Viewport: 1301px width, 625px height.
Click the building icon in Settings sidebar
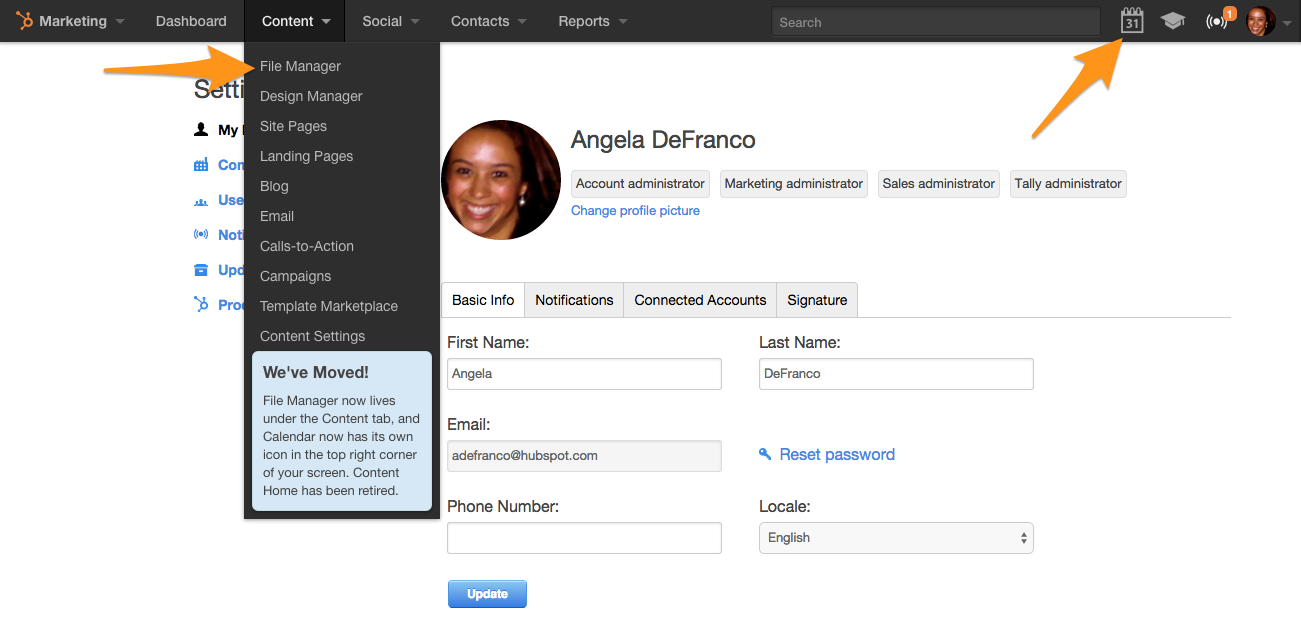point(201,165)
